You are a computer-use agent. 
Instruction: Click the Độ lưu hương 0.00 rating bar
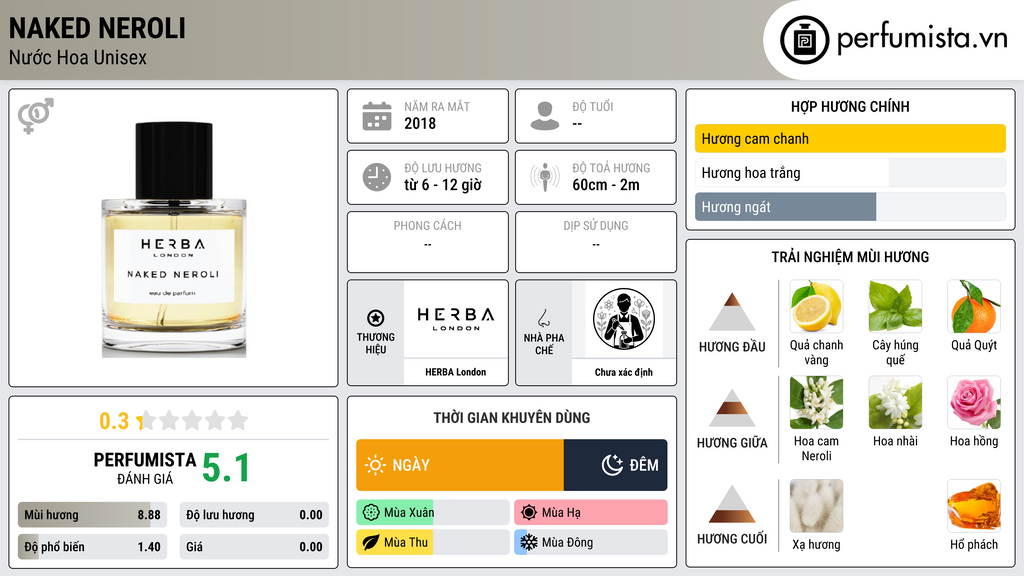[x=254, y=515]
